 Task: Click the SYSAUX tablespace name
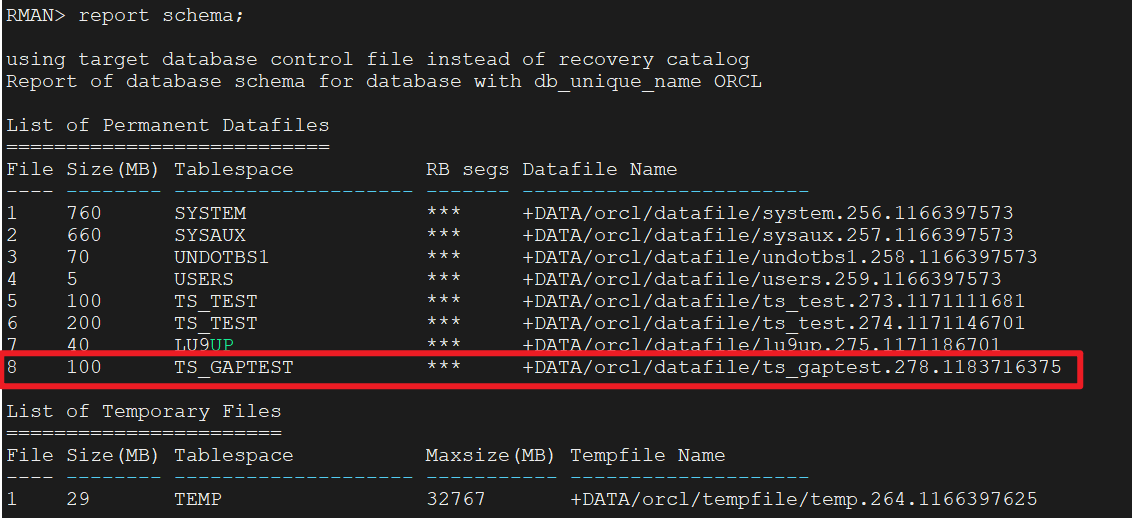pos(210,236)
